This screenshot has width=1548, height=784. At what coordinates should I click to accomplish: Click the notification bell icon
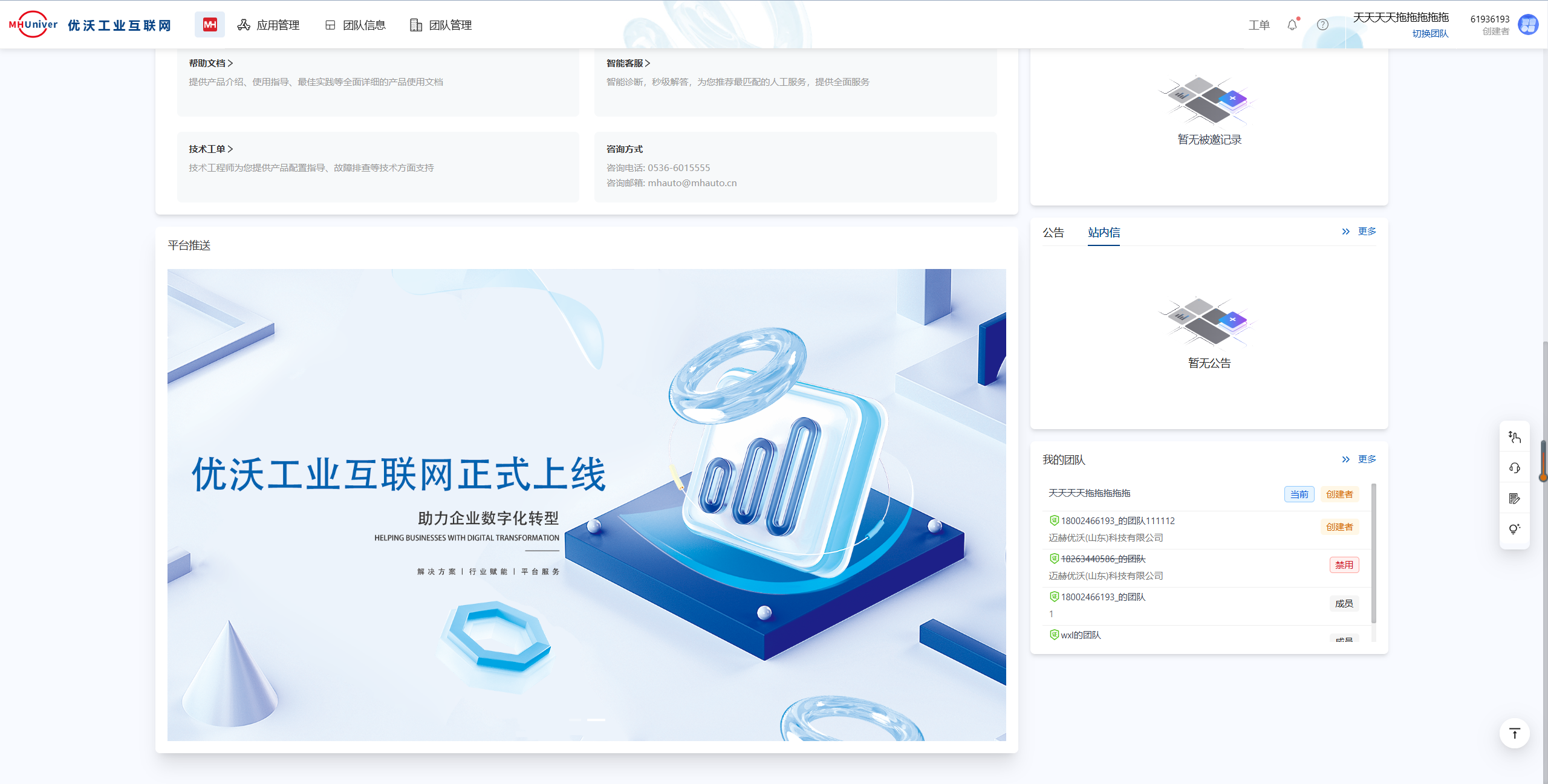coord(1292,25)
